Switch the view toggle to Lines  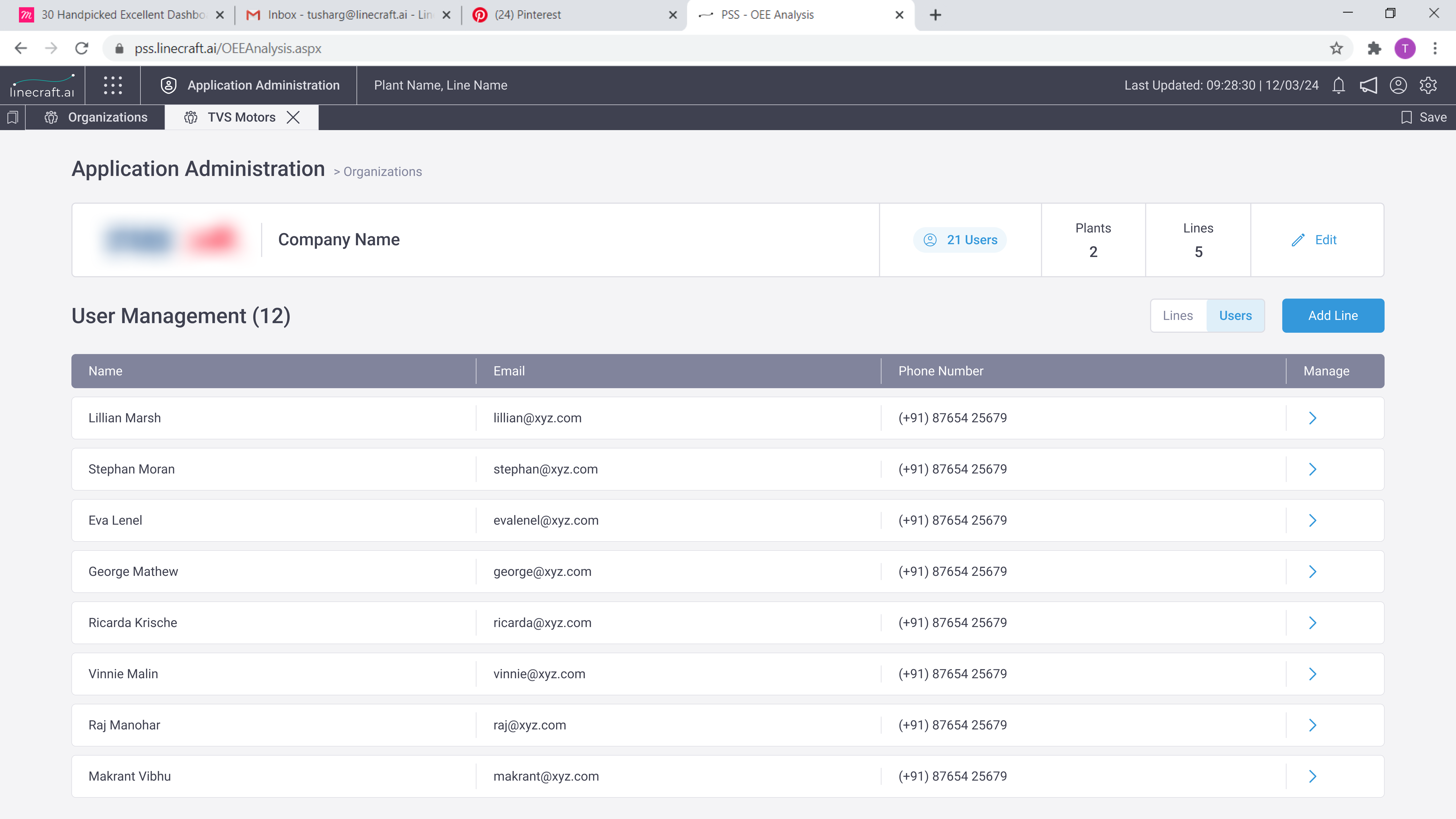click(1178, 316)
